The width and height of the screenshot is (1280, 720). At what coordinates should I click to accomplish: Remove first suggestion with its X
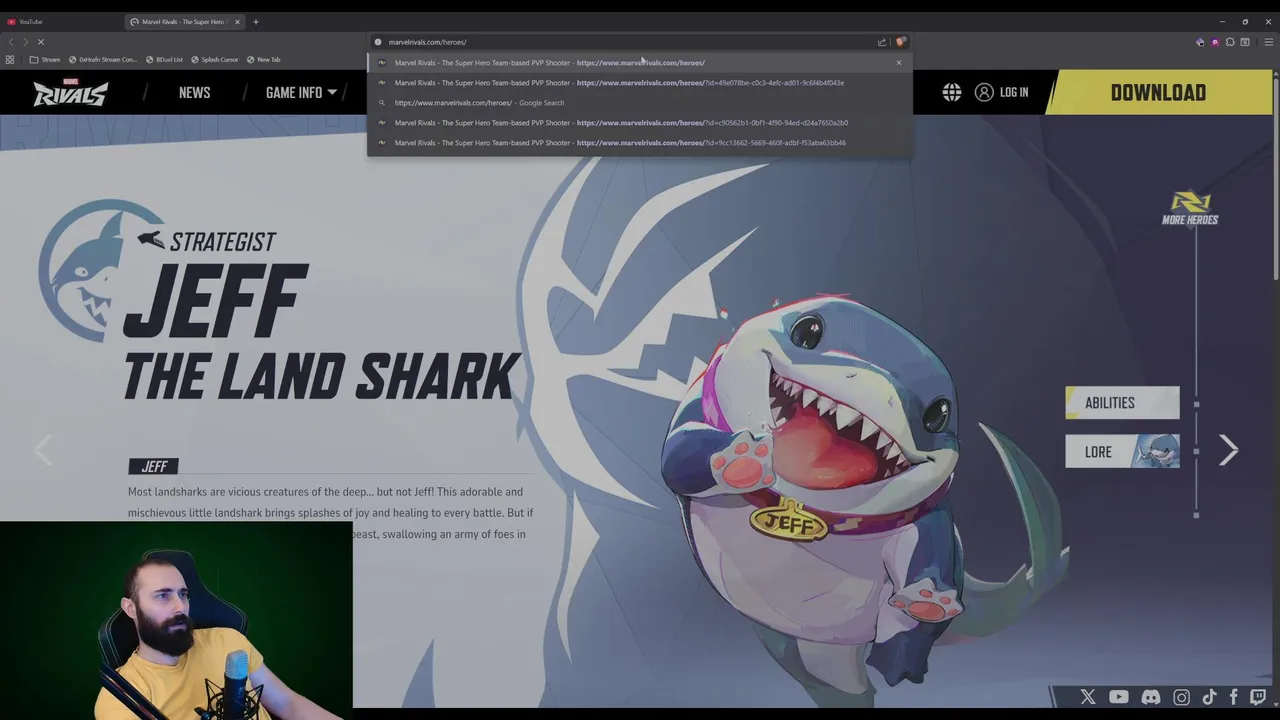898,62
